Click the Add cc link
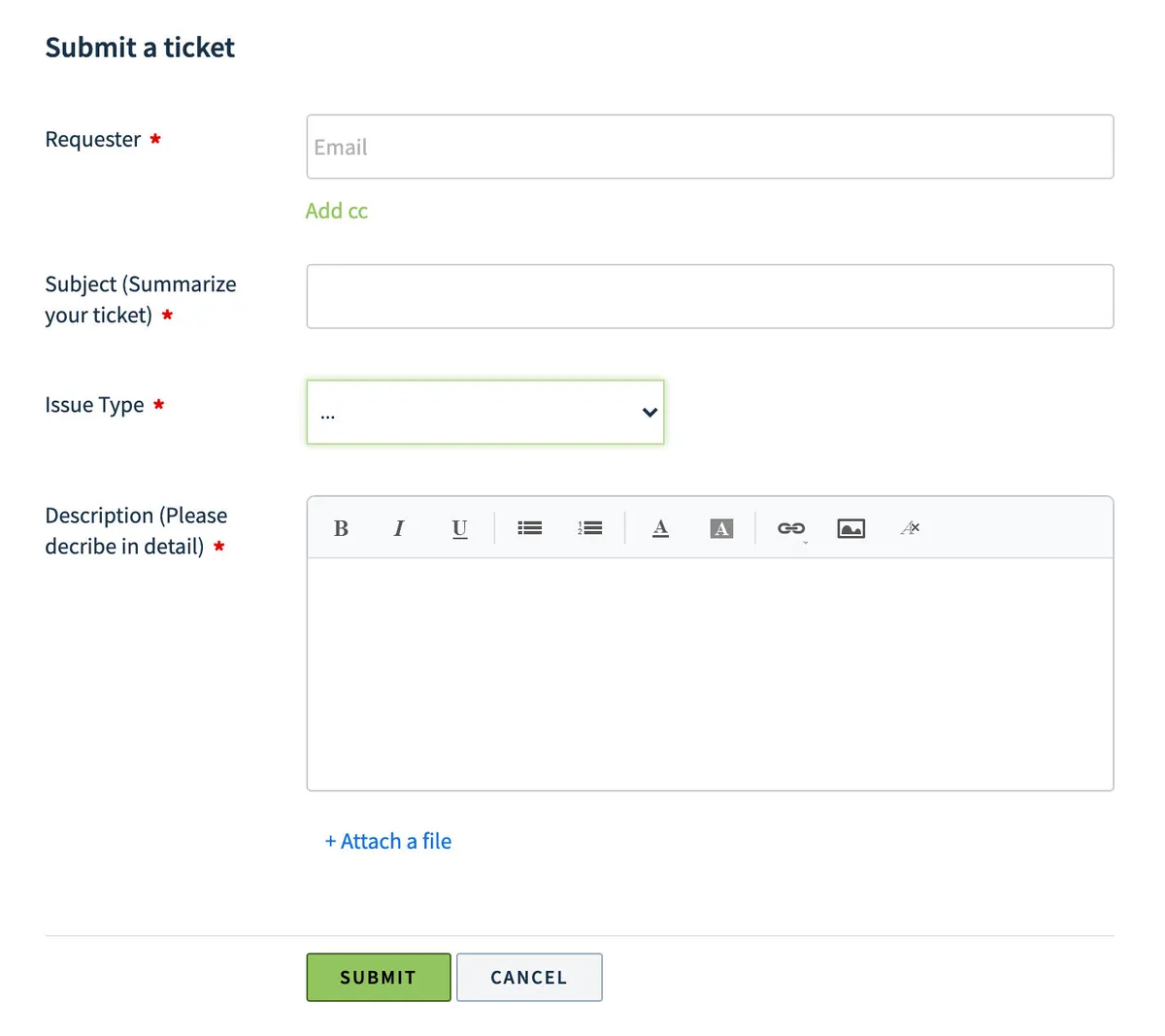1165x1036 pixels. [x=337, y=211]
